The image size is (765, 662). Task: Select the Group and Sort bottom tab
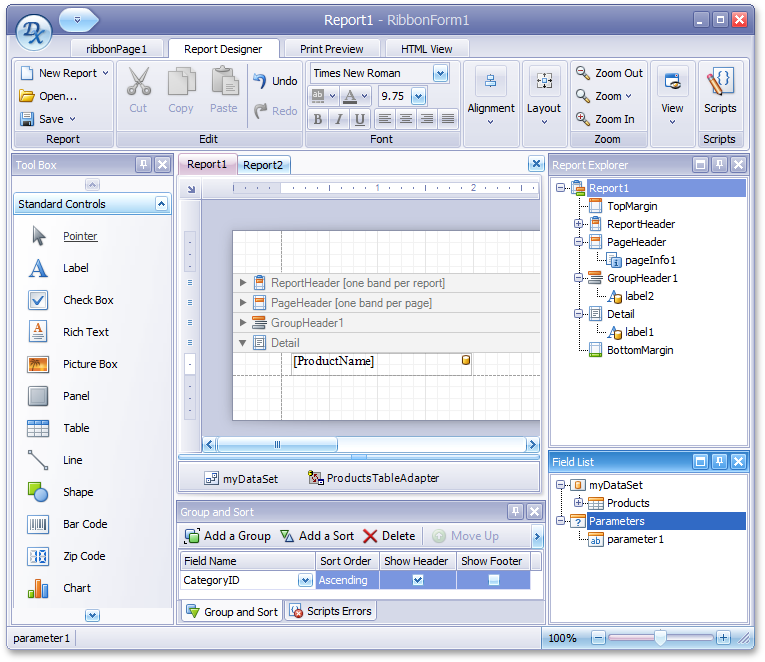[x=232, y=611]
